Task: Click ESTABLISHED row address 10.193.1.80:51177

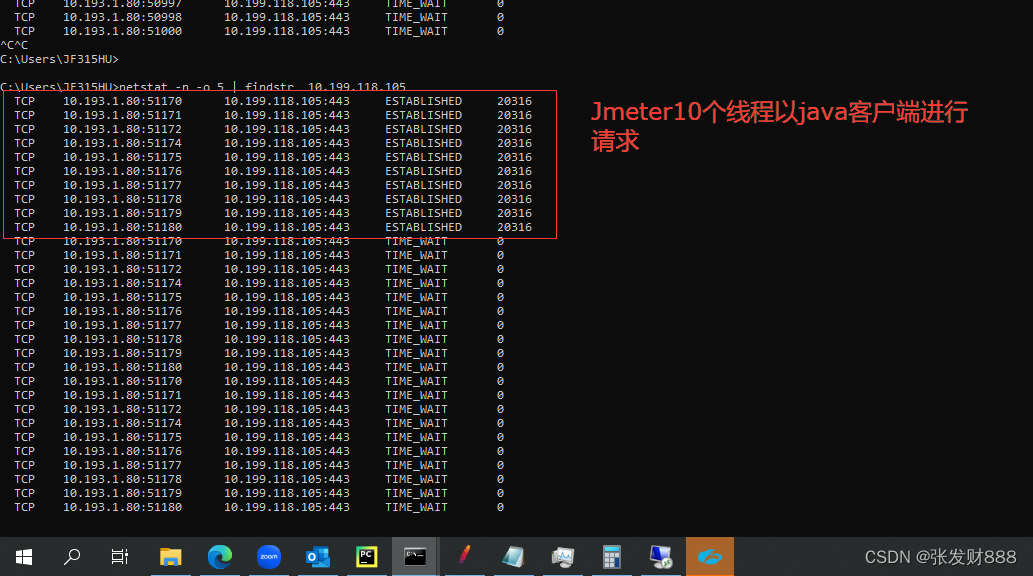Action: (x=123, y=185)
